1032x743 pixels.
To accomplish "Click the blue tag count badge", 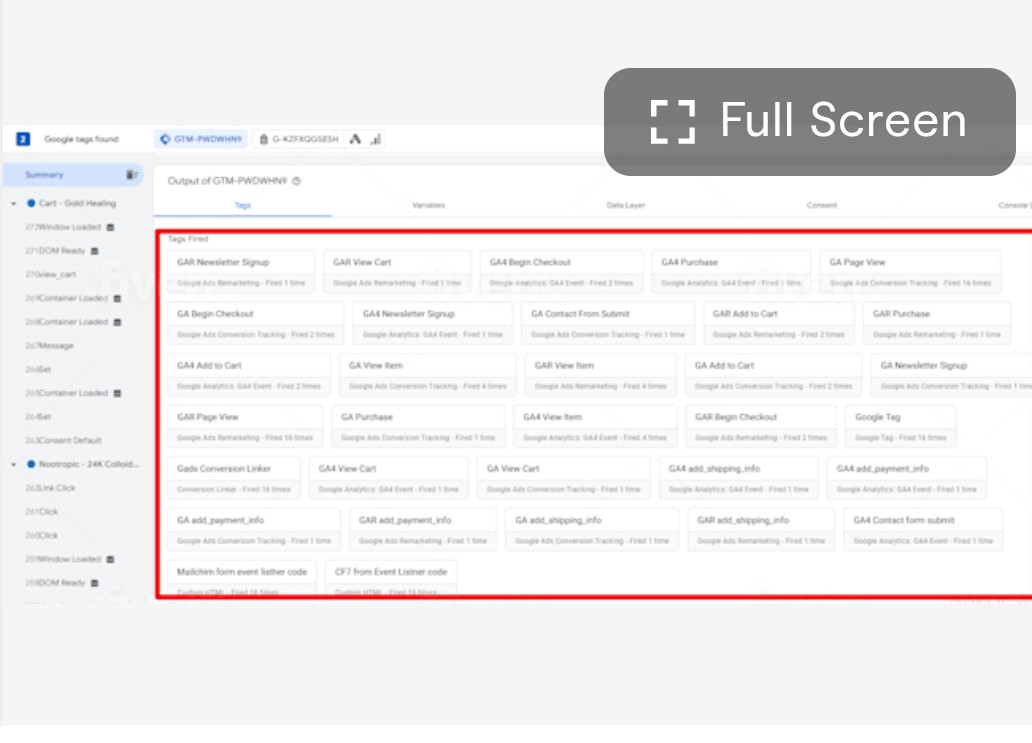I will pos(23,140).
